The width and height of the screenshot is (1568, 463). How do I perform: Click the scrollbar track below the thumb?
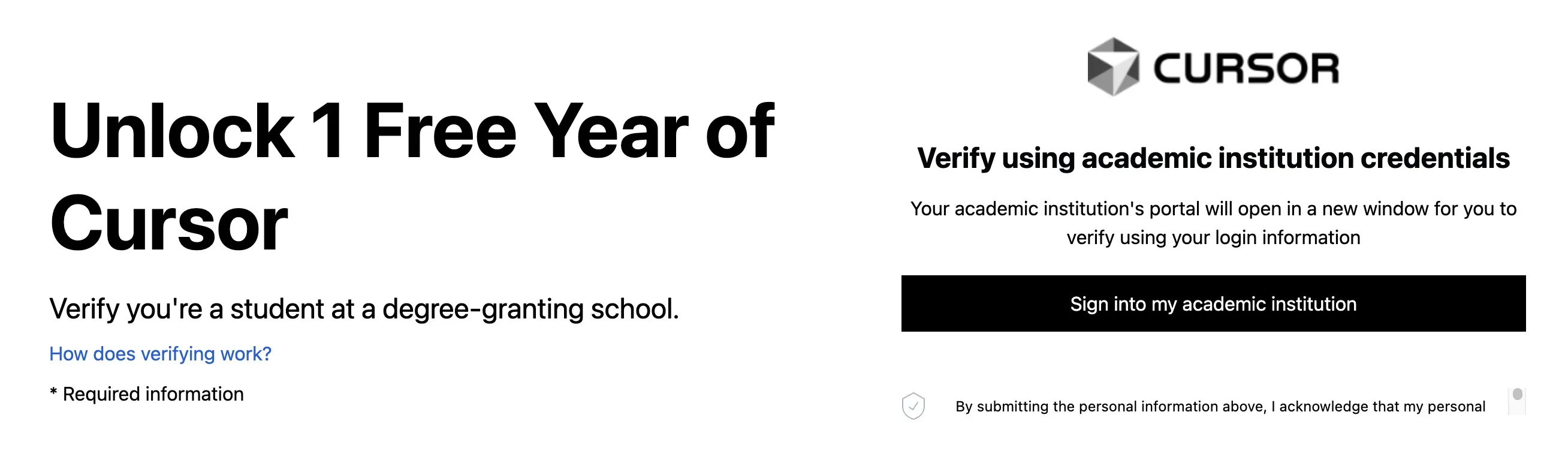point(1518,408)
